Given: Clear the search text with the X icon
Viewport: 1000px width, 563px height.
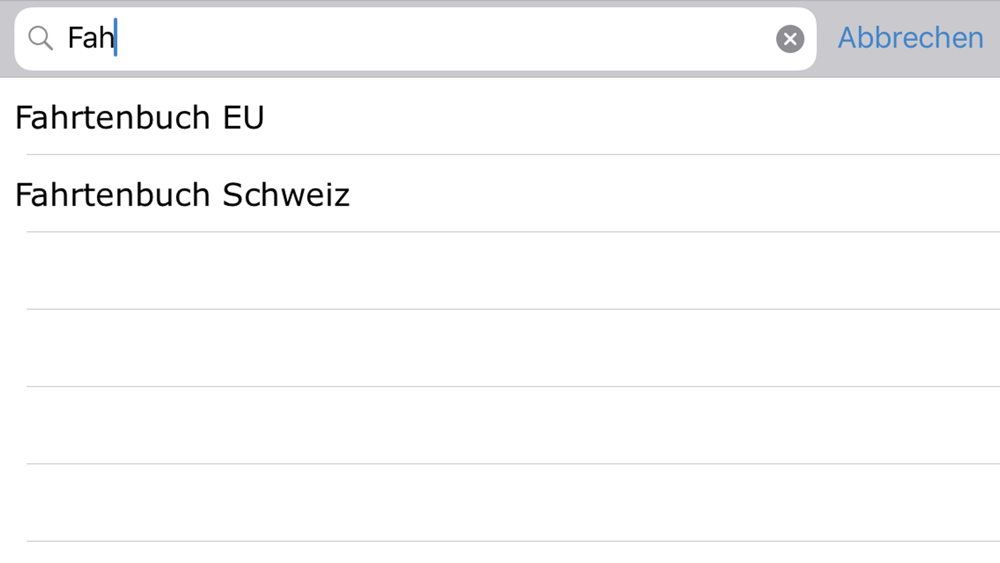Looking at the screenshot, I should (x=790, y=39).
